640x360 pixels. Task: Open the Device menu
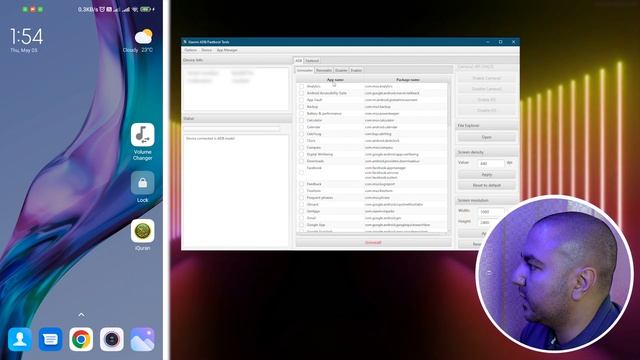pos(206,50)
